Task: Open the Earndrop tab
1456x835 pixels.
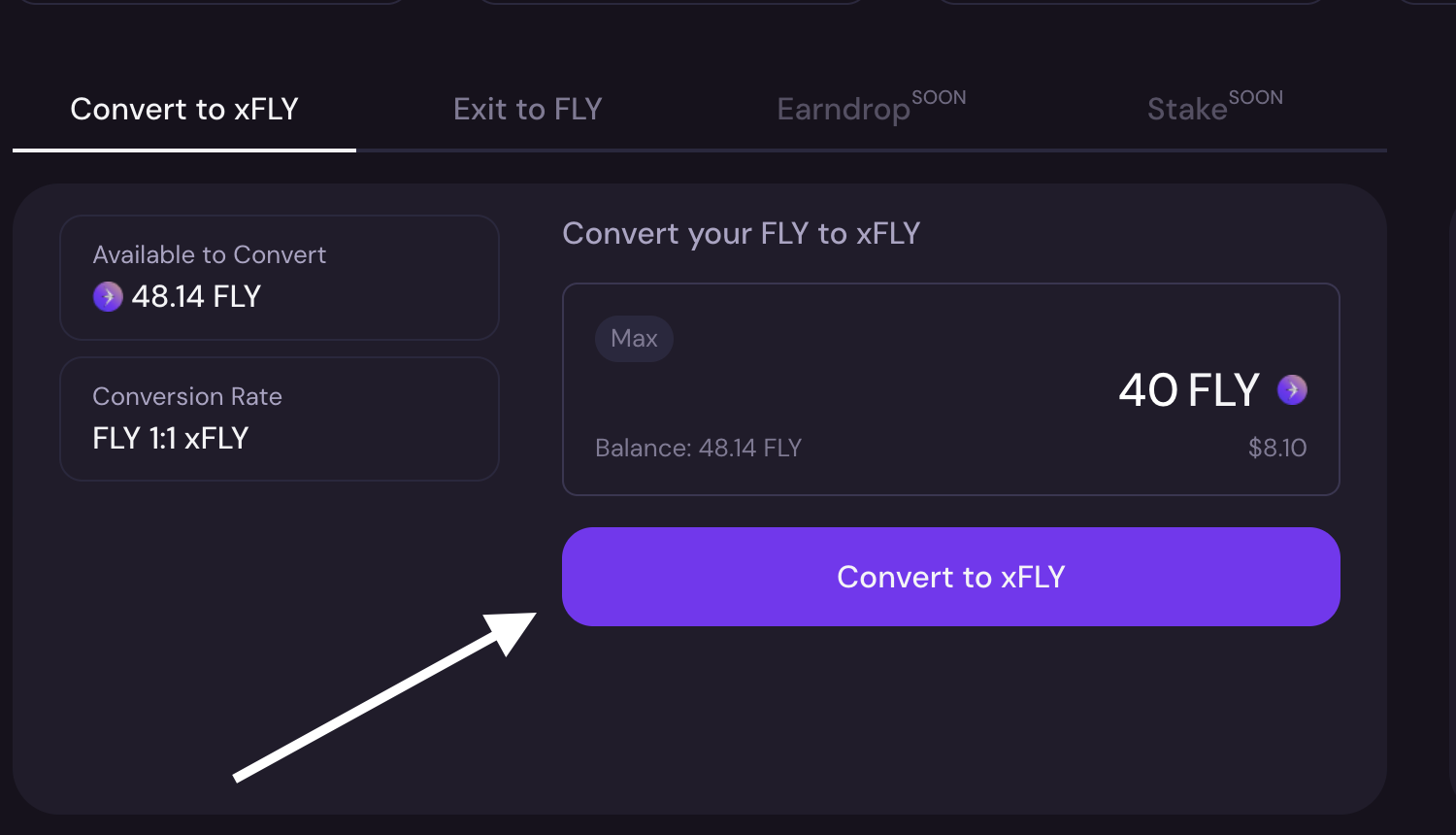Action: click(x=843, y=110)
